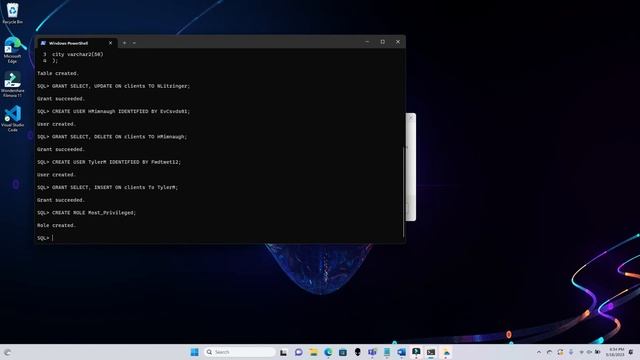Open Chat from the taskbar
The width and height of the screenshot is (640, 360).
pos(298,352)
